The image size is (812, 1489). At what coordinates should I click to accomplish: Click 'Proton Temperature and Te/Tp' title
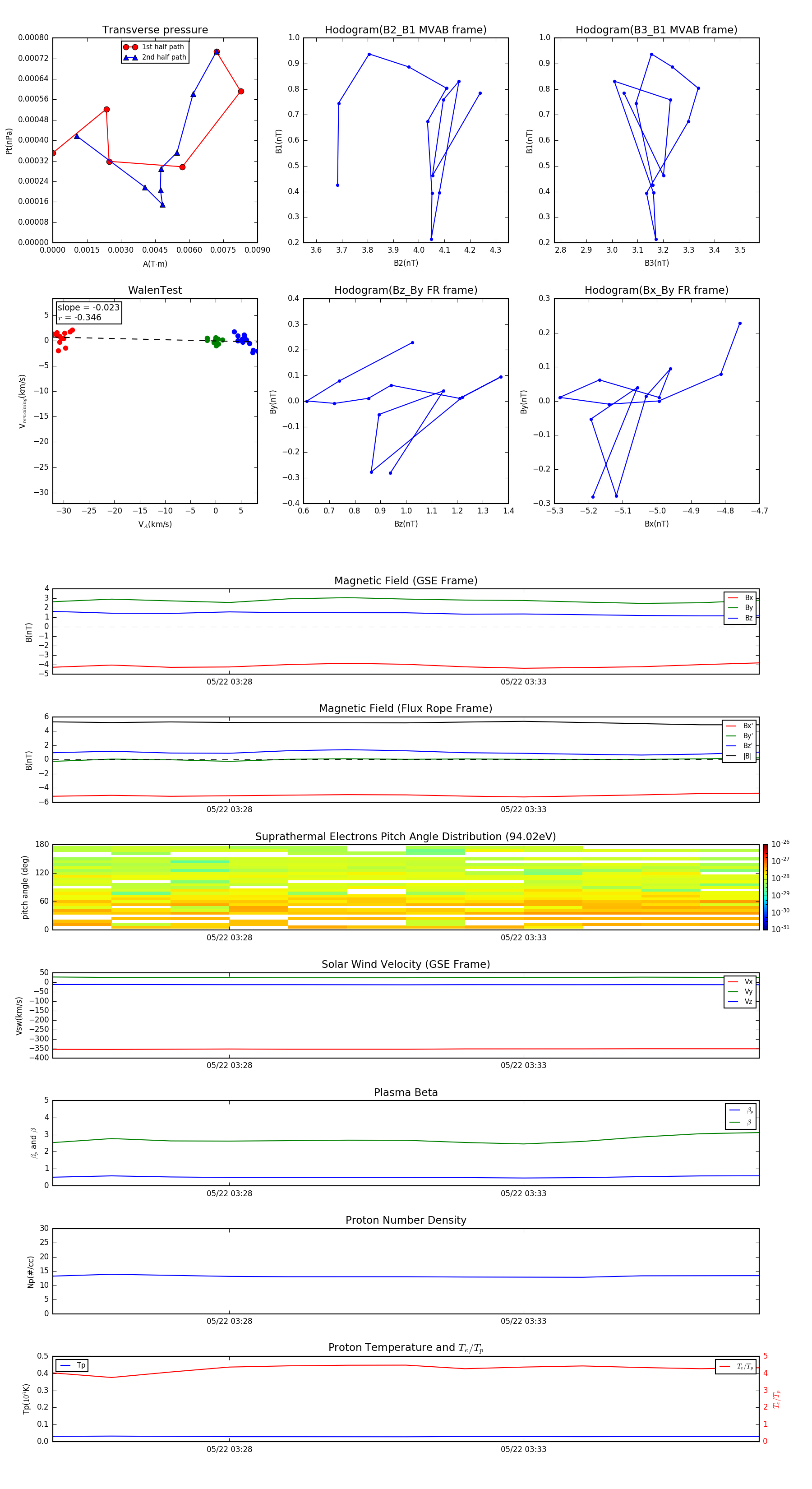tap(406, 1347)
